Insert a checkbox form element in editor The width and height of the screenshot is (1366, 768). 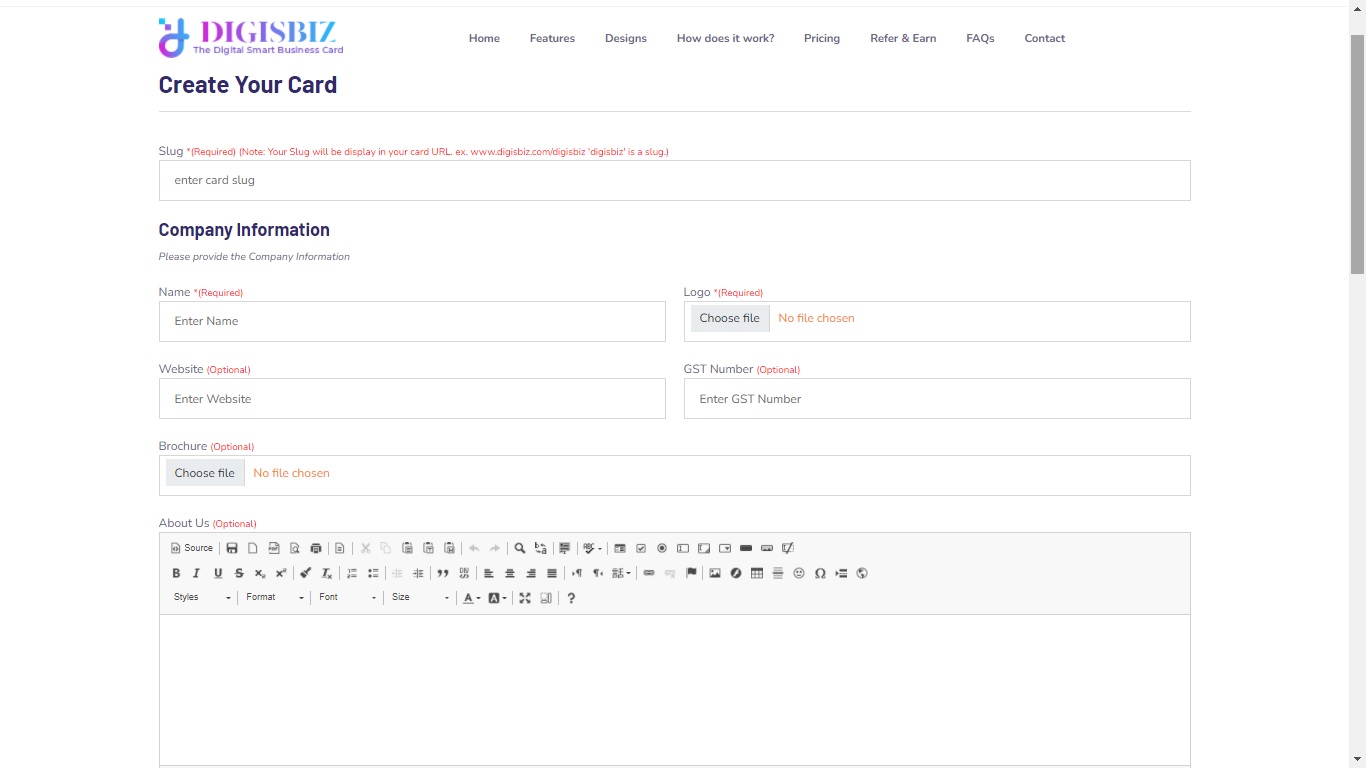641,548
